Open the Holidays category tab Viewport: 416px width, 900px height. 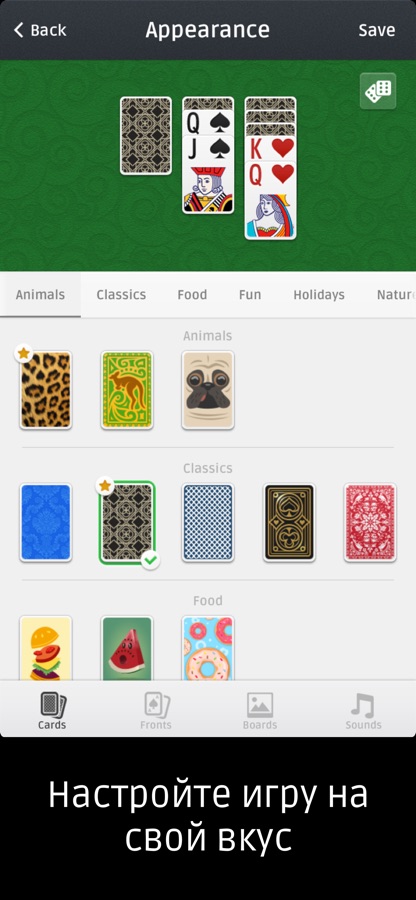coord(319,294)
